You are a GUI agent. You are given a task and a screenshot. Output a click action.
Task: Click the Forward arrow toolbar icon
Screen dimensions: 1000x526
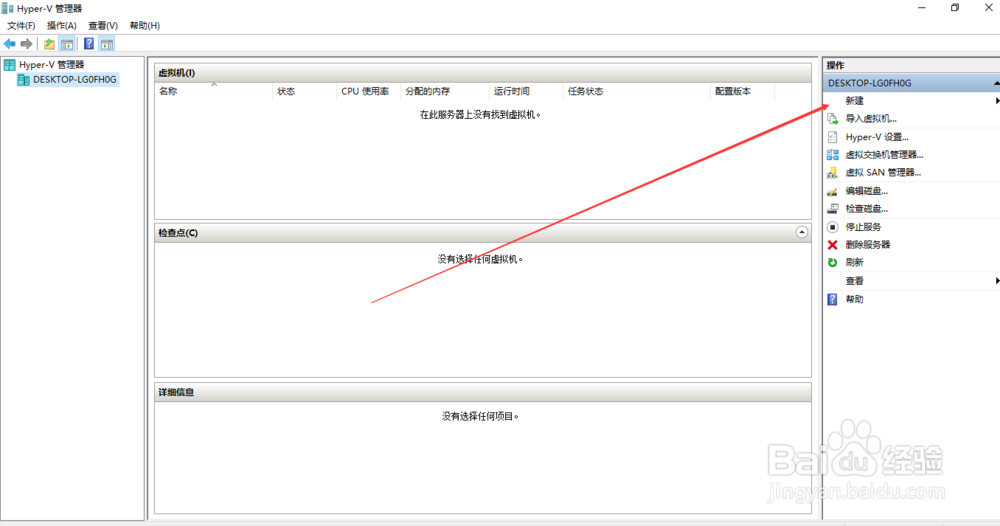pyautogui.click(x=26, y=44)
